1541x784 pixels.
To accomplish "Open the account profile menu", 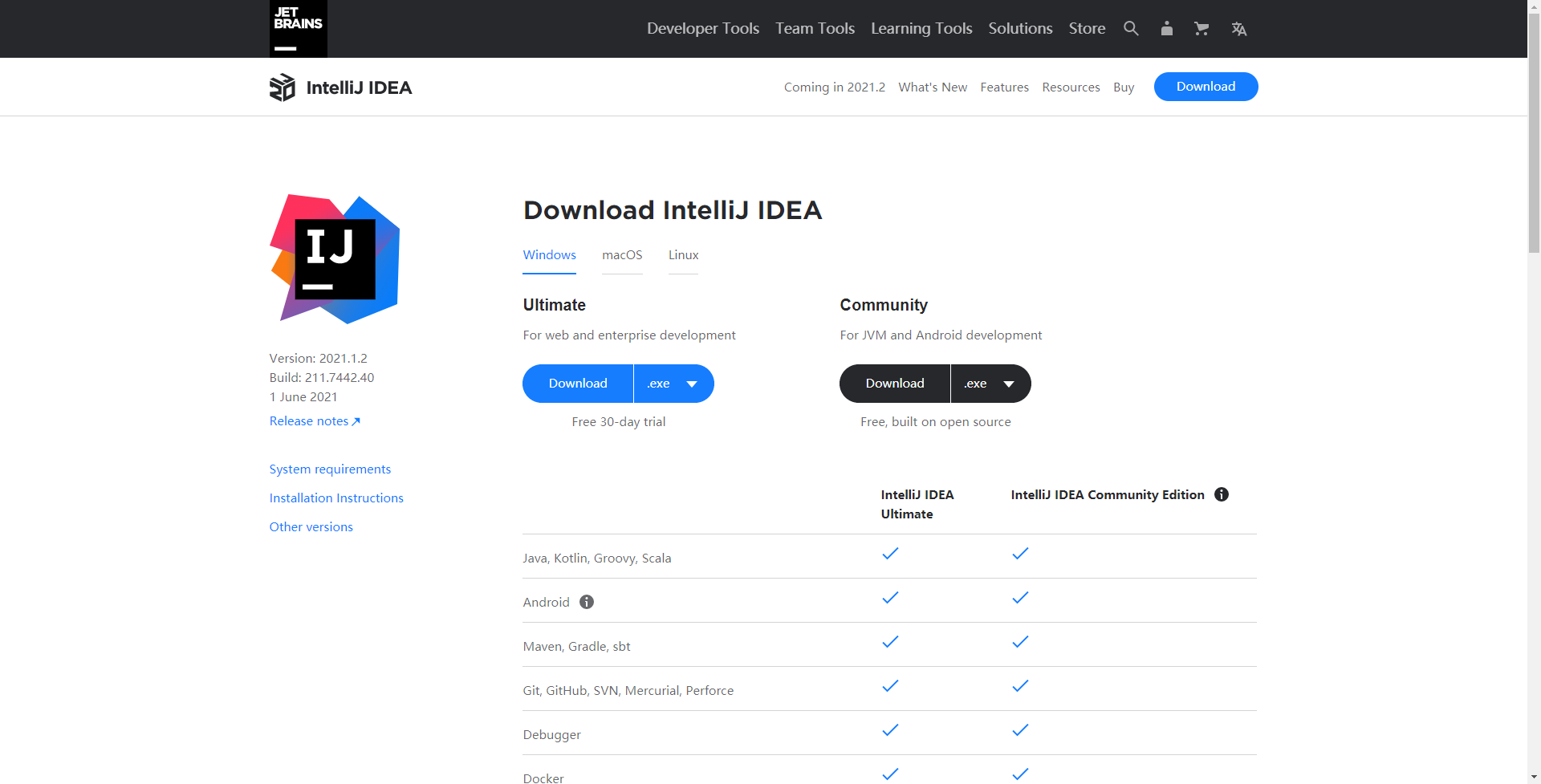I will [1166, 28].
